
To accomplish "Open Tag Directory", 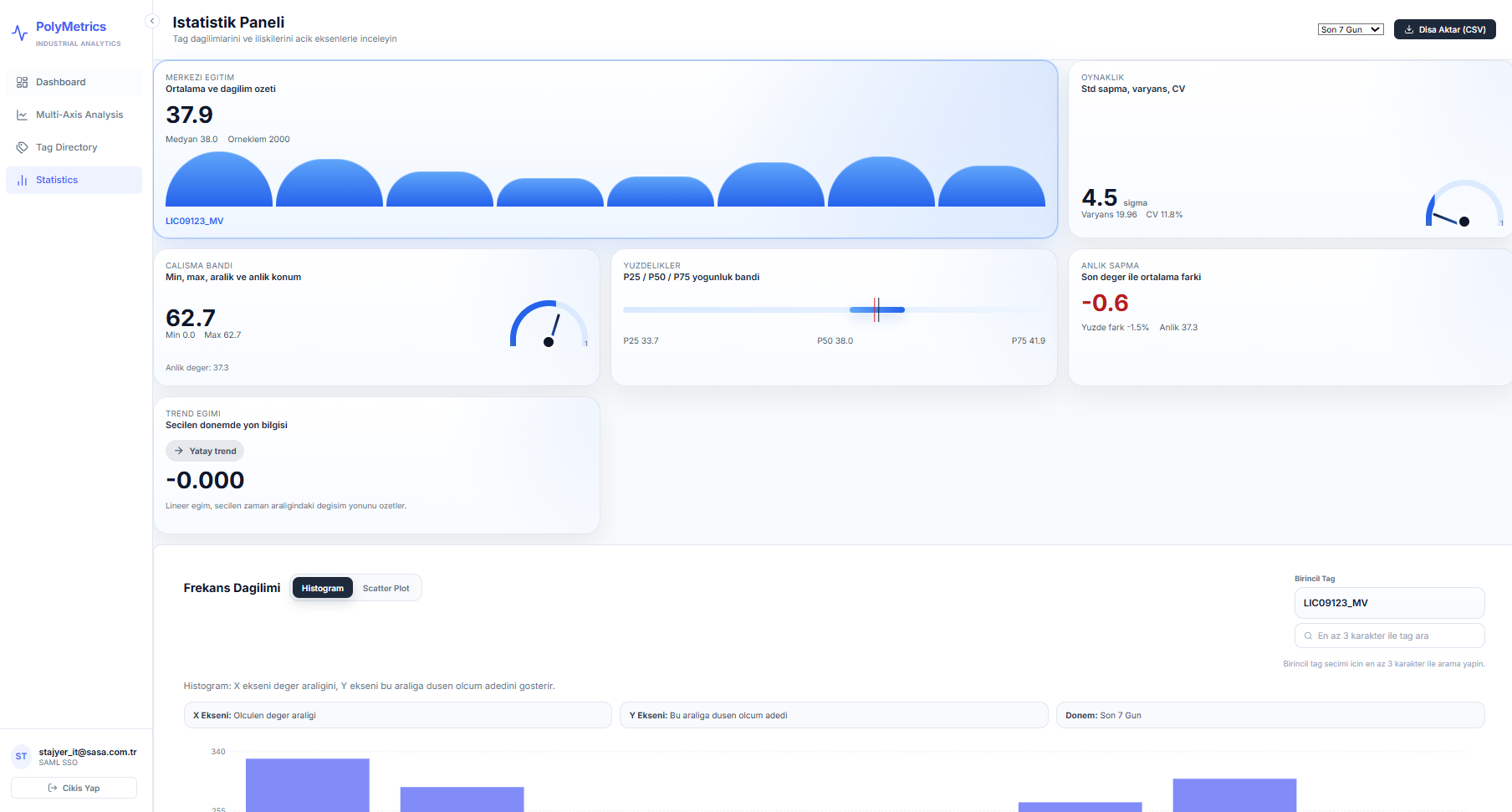I will point(74,147).
